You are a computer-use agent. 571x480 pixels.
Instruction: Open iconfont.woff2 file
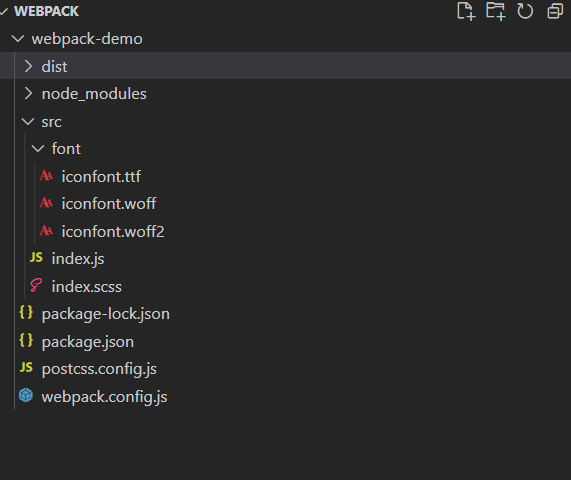click(113, 231)
